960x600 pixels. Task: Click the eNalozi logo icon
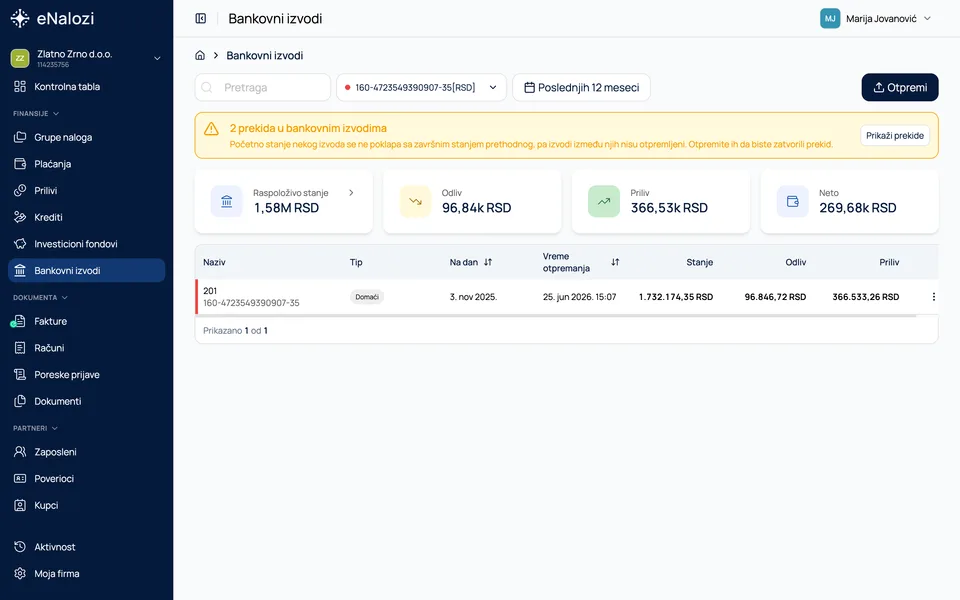point(20,18)
